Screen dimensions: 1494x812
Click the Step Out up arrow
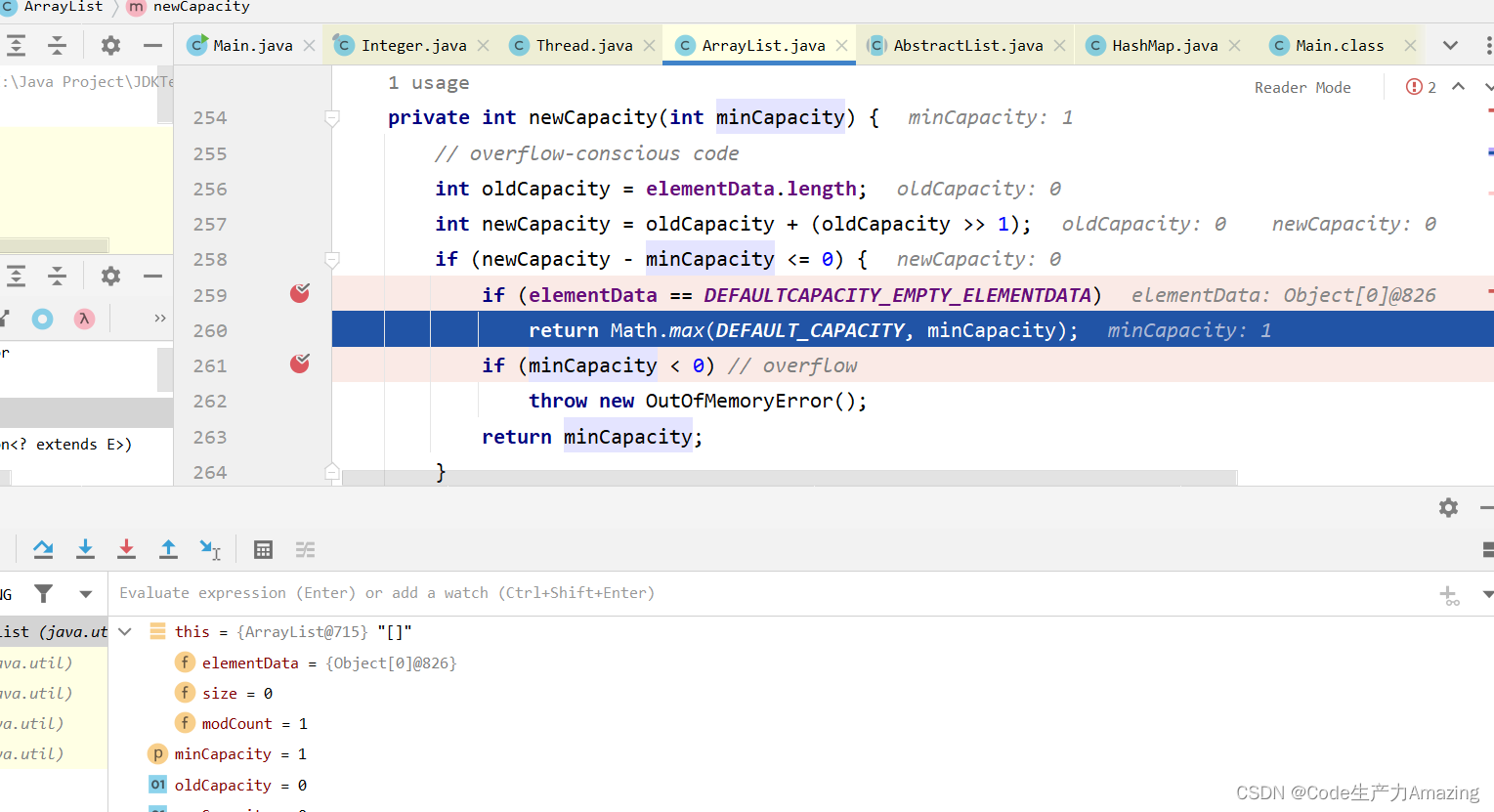point(168,549)
